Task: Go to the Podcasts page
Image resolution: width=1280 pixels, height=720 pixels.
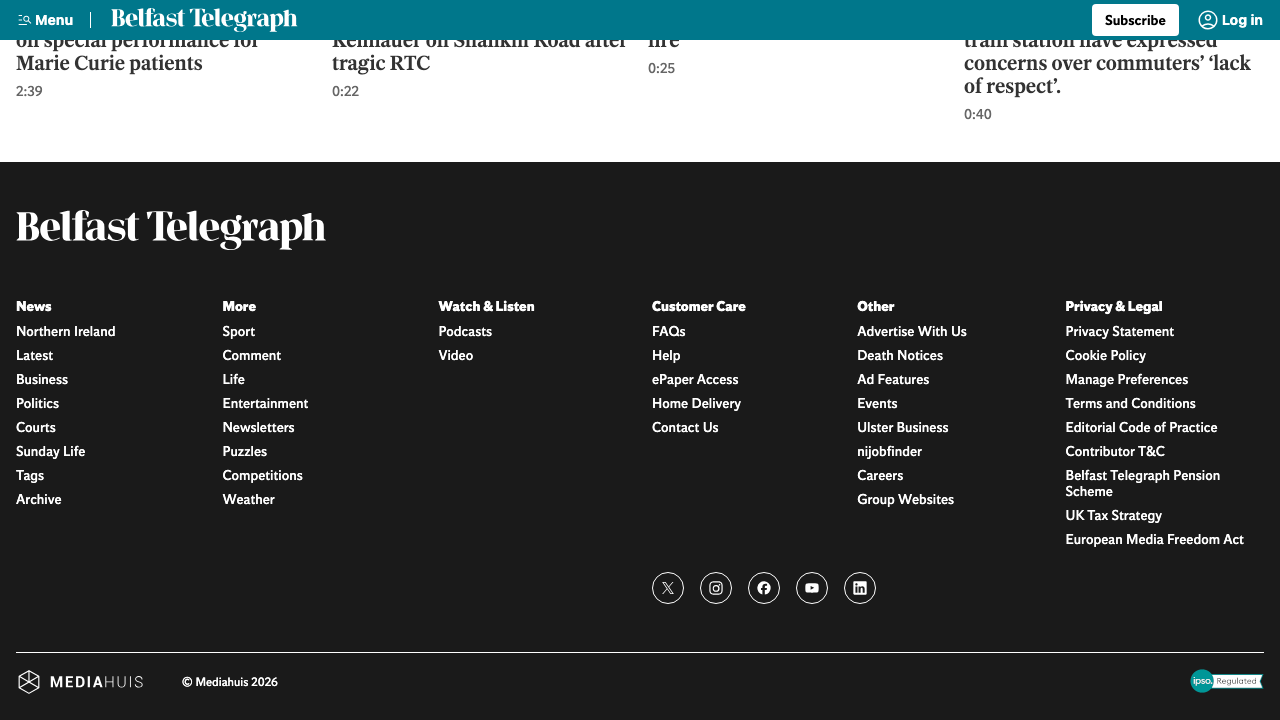Action: tap(465, 332)
